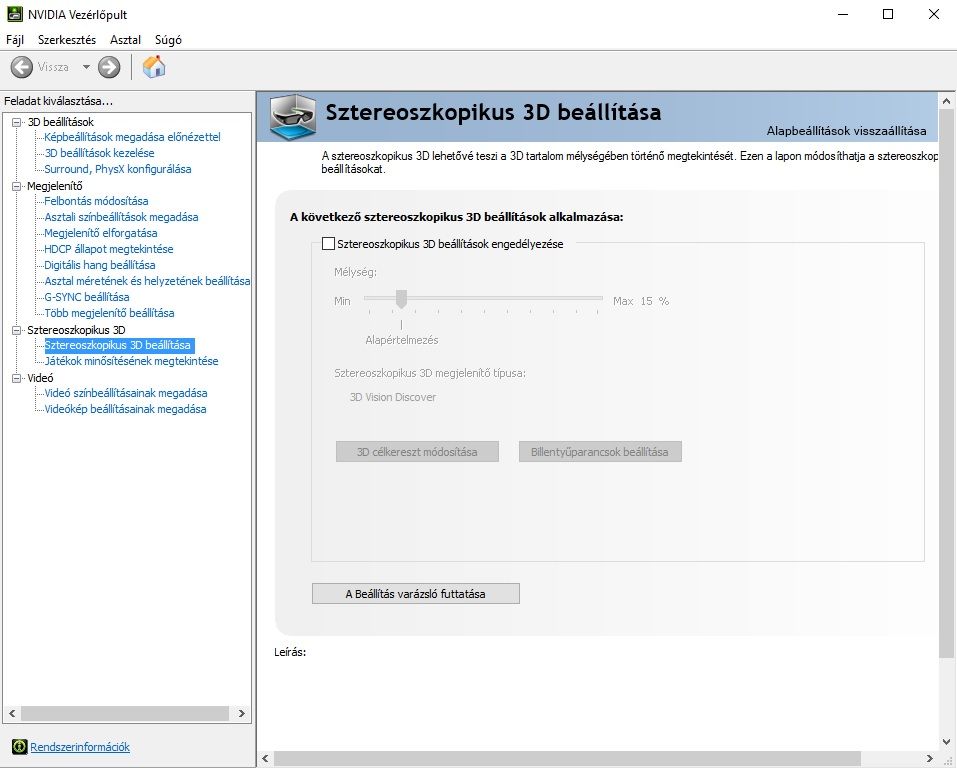The height and width of the screenshot is (768, 957).
Task: Click the NVIDIA title bar icon
Action: point(15,14)
